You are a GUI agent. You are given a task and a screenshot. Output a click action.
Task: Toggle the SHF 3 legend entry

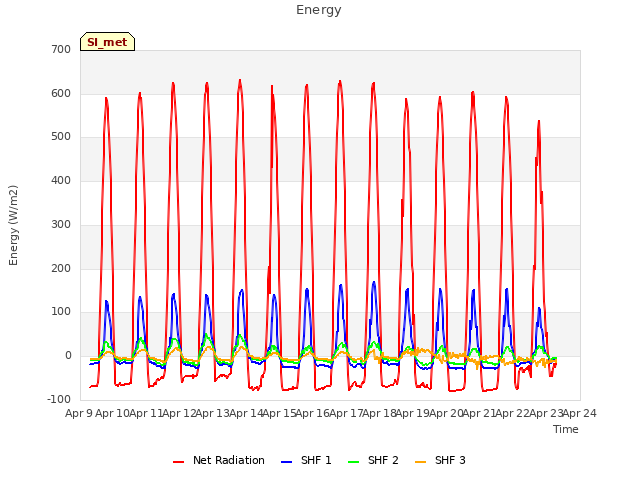tap(440, 460)
